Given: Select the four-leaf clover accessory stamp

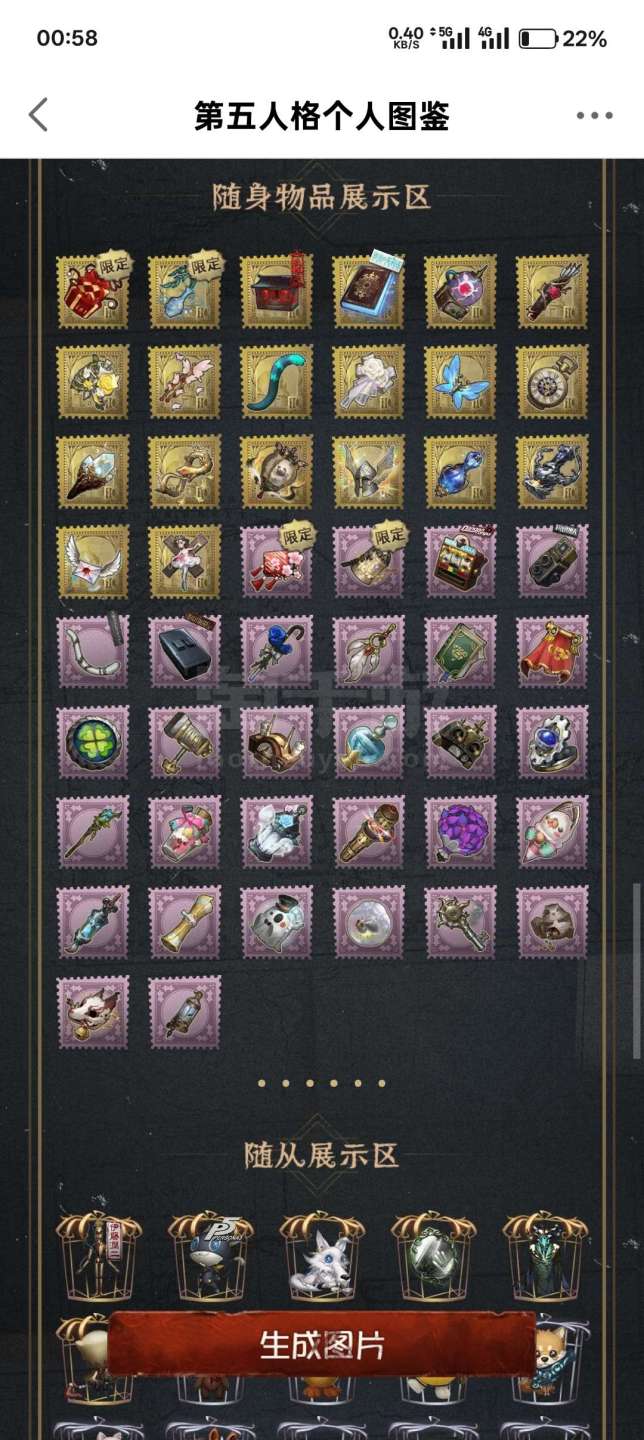Looking at the screenshot, I should pyautogui.click(x=93, y=741).
